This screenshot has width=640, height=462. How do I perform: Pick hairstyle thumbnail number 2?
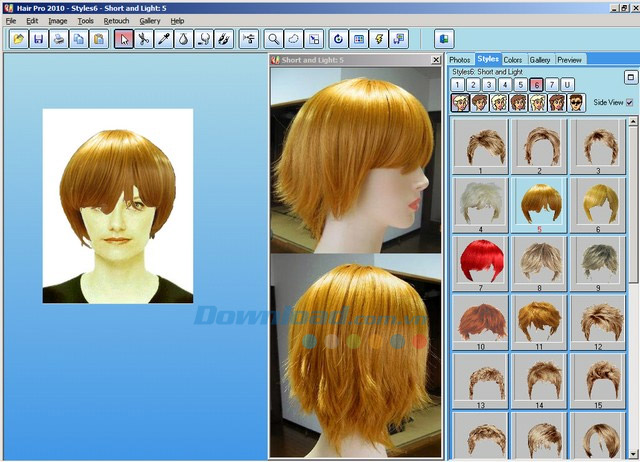click(539, 146)
